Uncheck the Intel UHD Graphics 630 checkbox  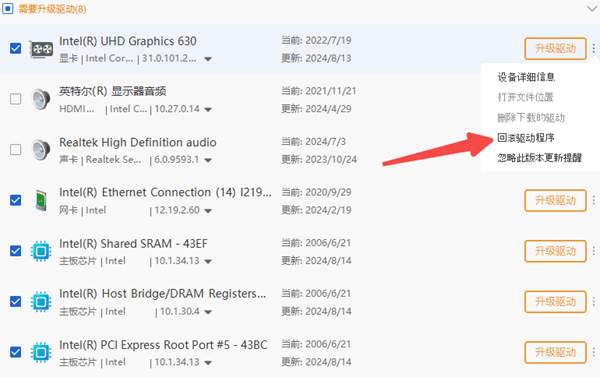point(16,49)
